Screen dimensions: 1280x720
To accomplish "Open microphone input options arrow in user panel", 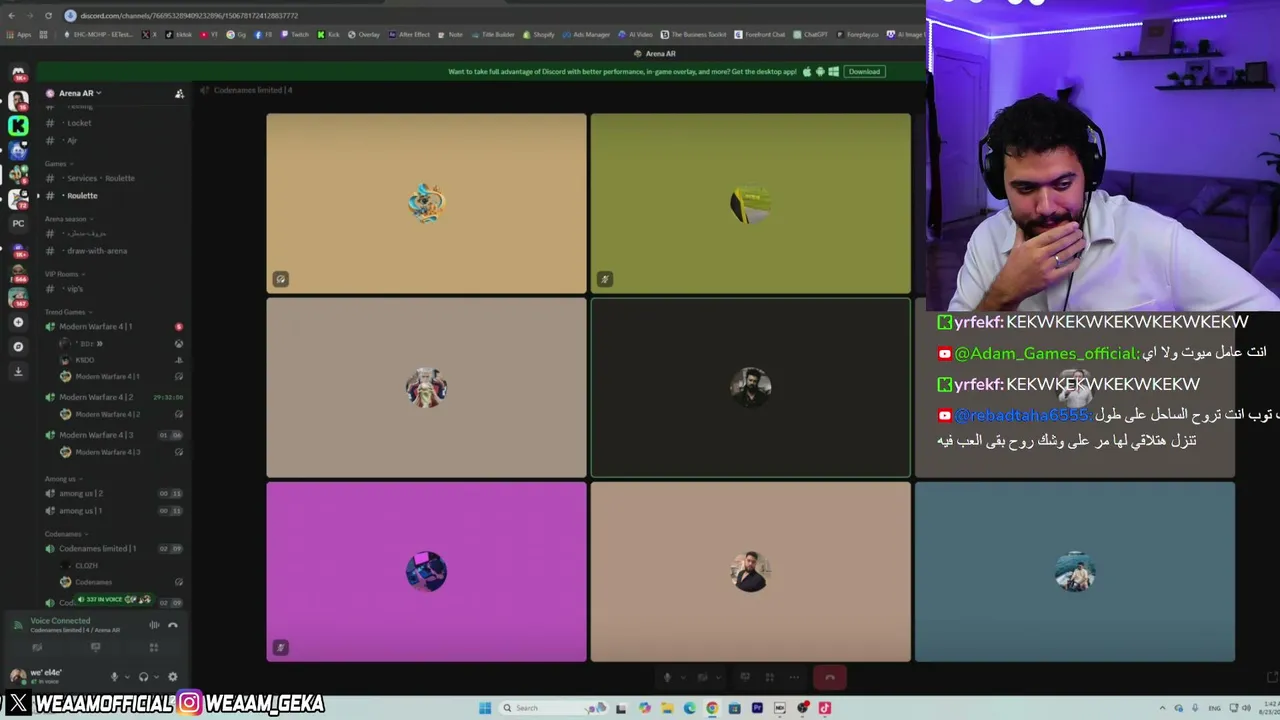I will tap(126, 677).
